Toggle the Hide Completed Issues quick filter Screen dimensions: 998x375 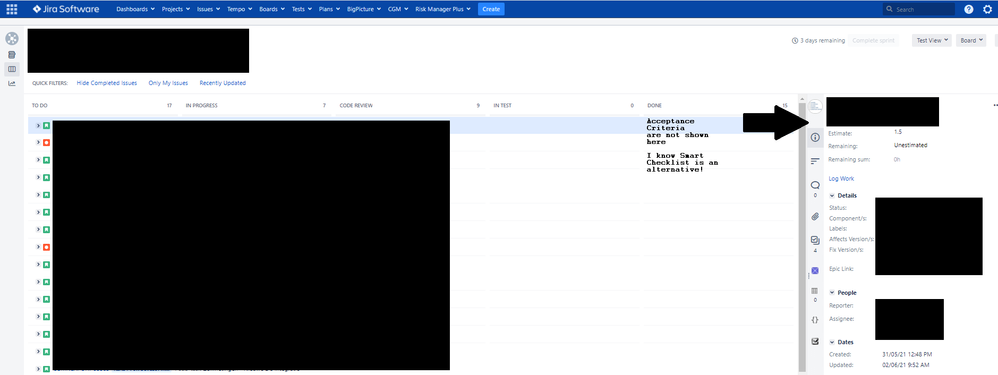tap(107, 83)
